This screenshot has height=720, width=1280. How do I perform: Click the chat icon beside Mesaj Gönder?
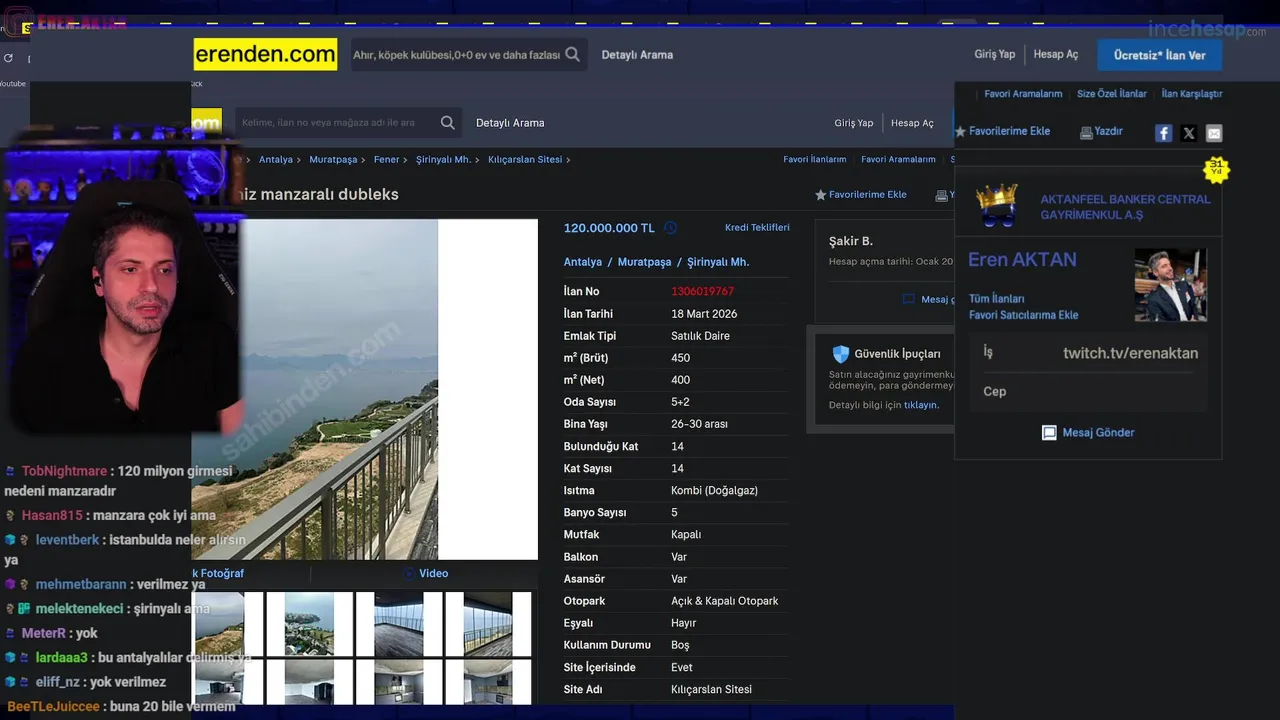[x=1049, y=433]
